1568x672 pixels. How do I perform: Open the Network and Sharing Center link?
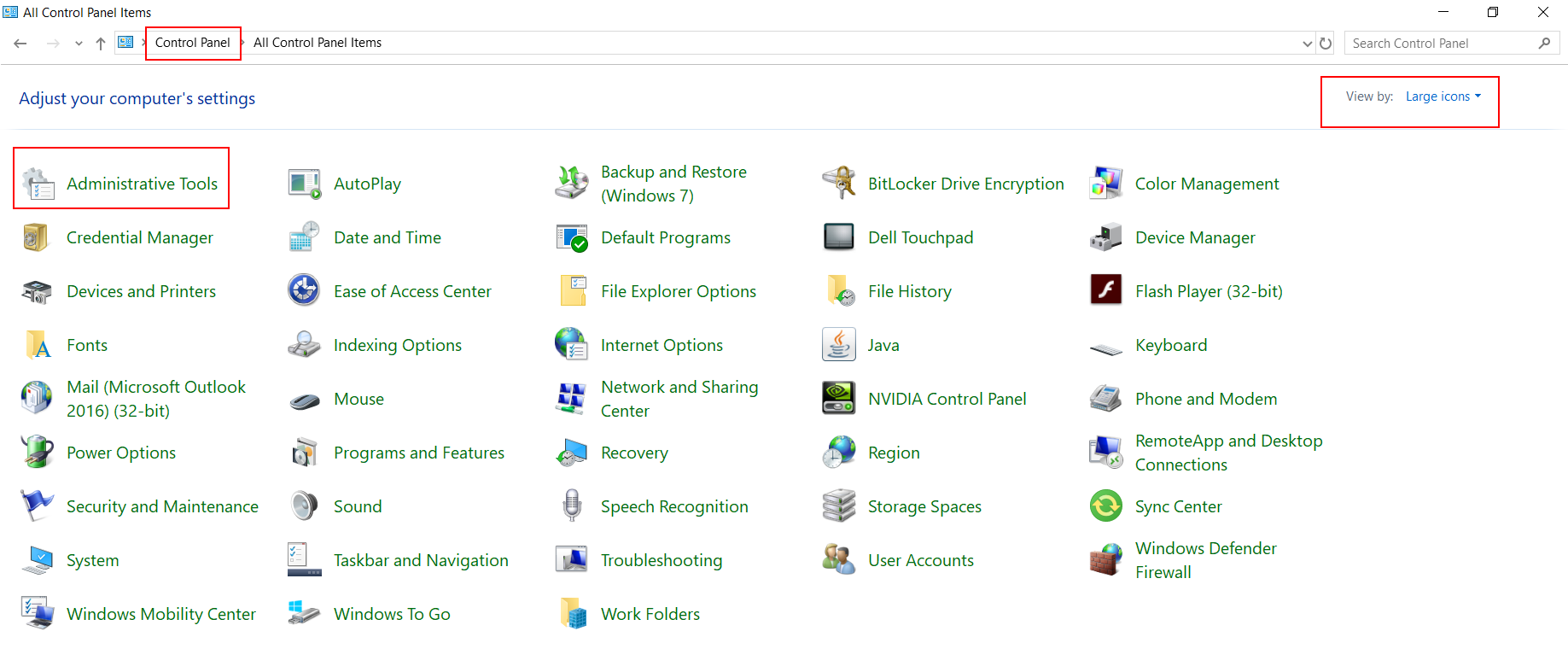click(x=679, y=399)
